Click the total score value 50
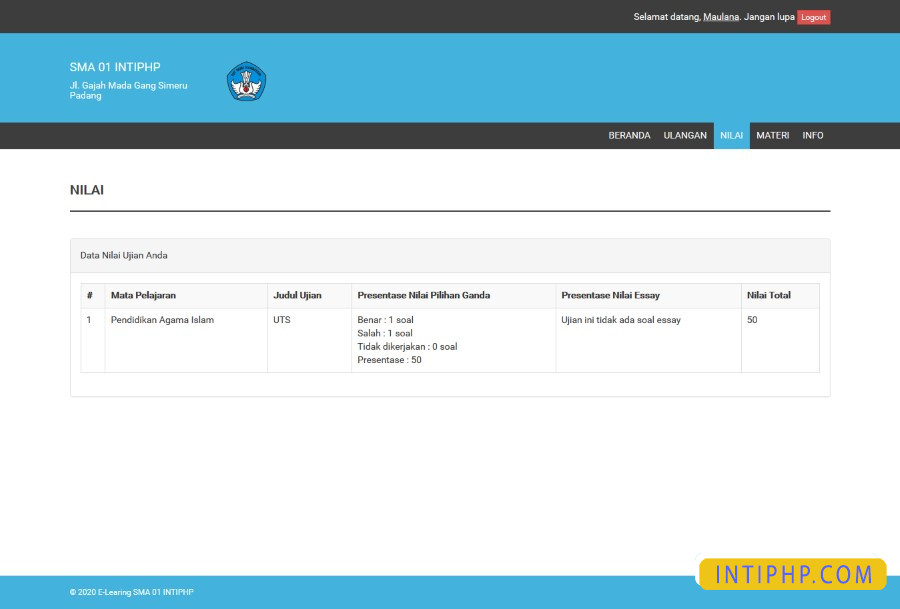 click(x=752, y=320)
